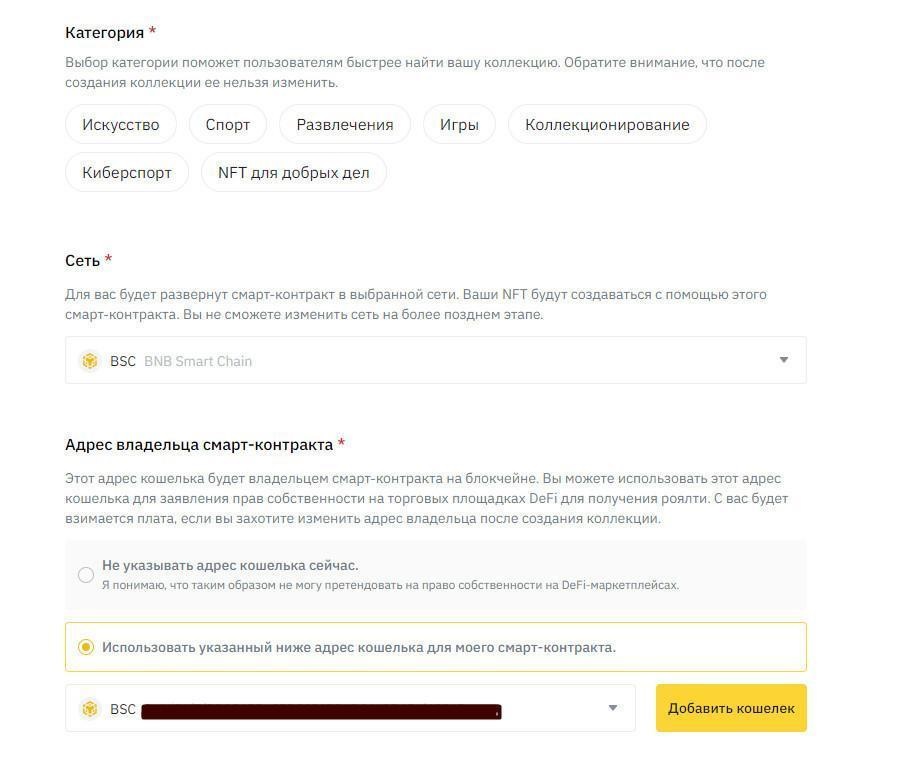
Task: Click the BSC icon beside the wallet address
Action: [x=90, y=708]
